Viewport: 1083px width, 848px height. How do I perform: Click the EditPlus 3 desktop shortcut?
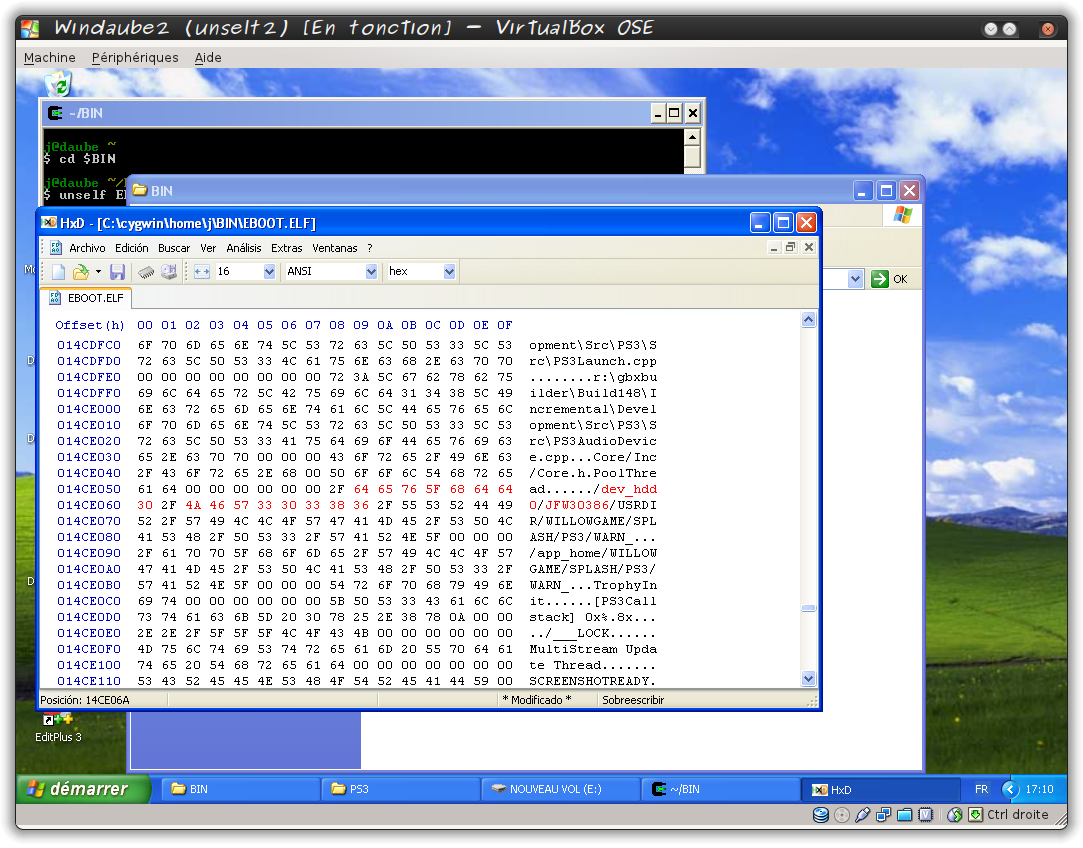(x=58, y=729)
